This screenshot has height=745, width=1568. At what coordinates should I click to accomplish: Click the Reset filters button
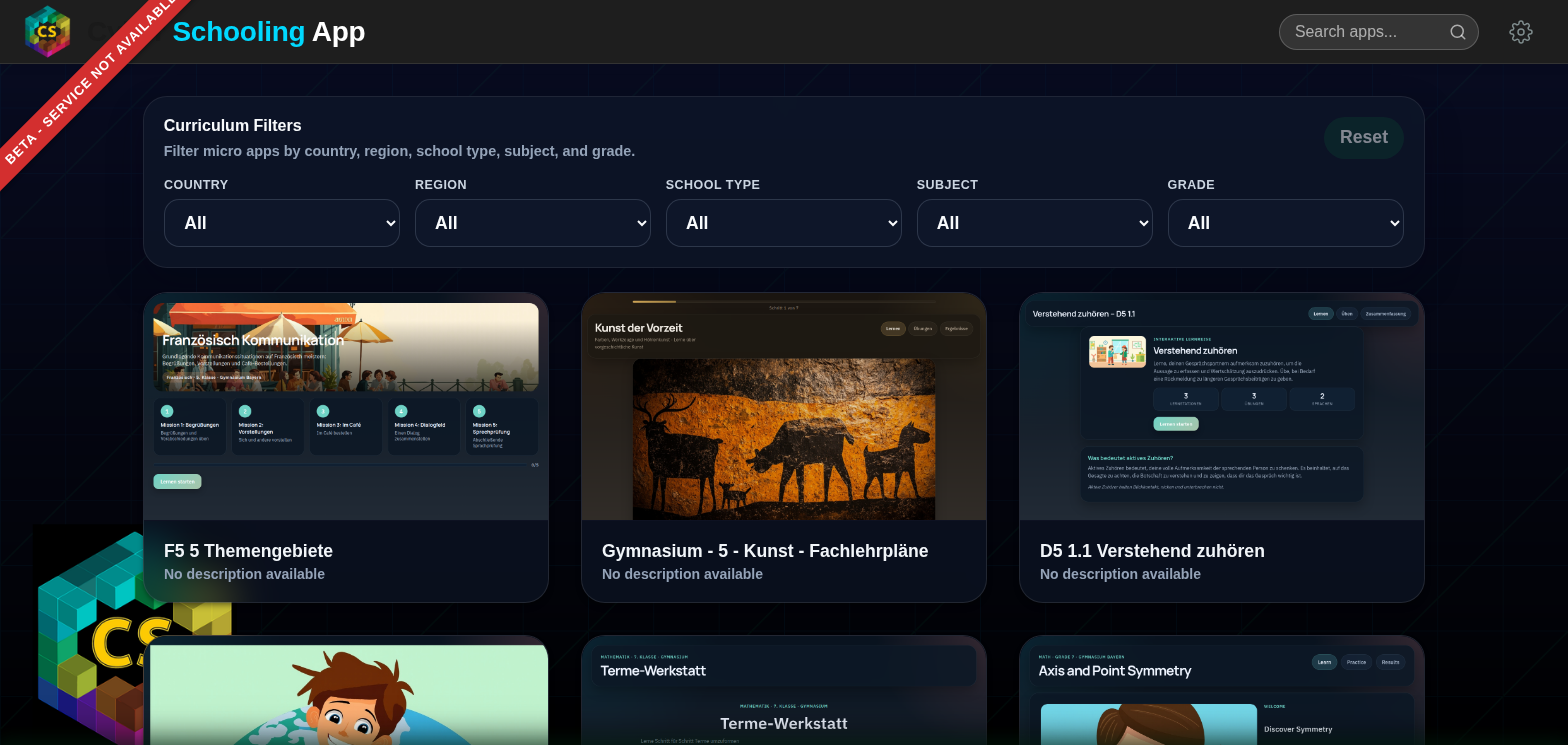click(1363, 137)
